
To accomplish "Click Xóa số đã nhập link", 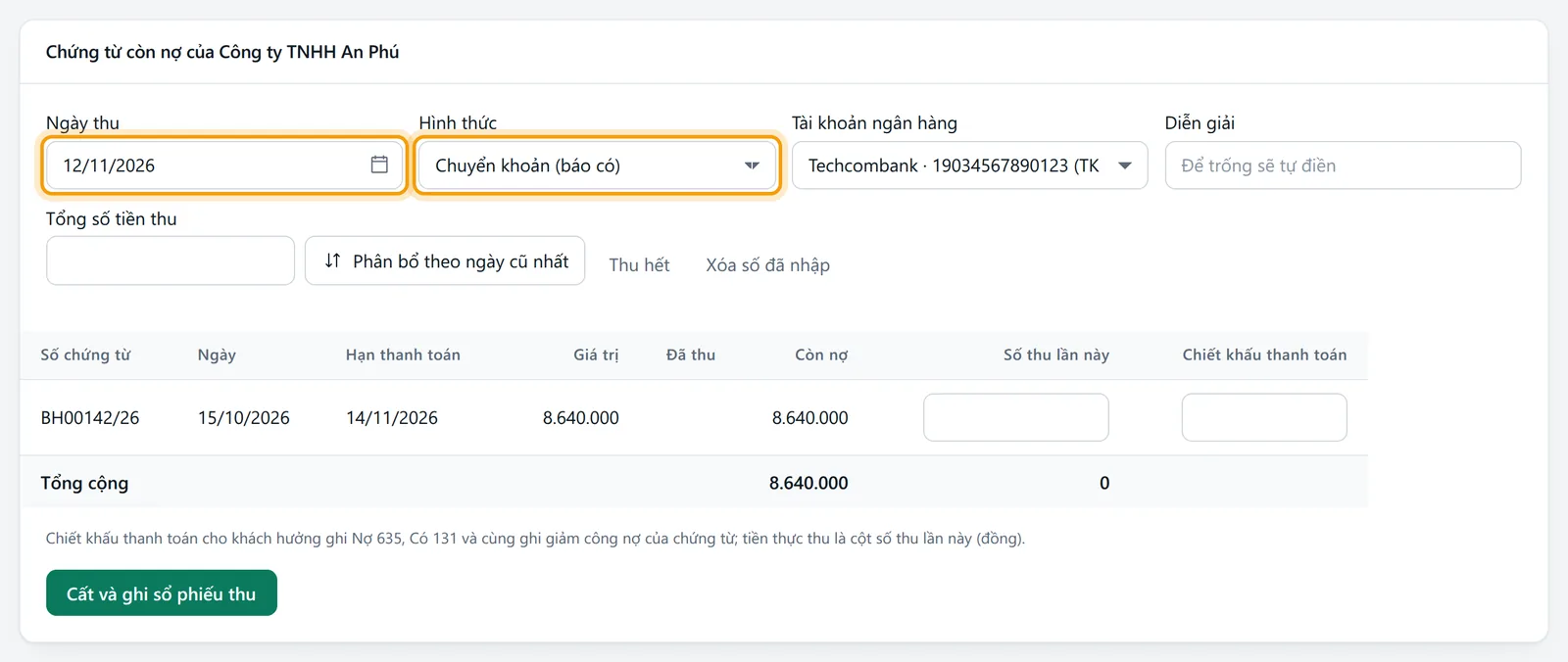I will pyautogui.click(x=767, y=264).
